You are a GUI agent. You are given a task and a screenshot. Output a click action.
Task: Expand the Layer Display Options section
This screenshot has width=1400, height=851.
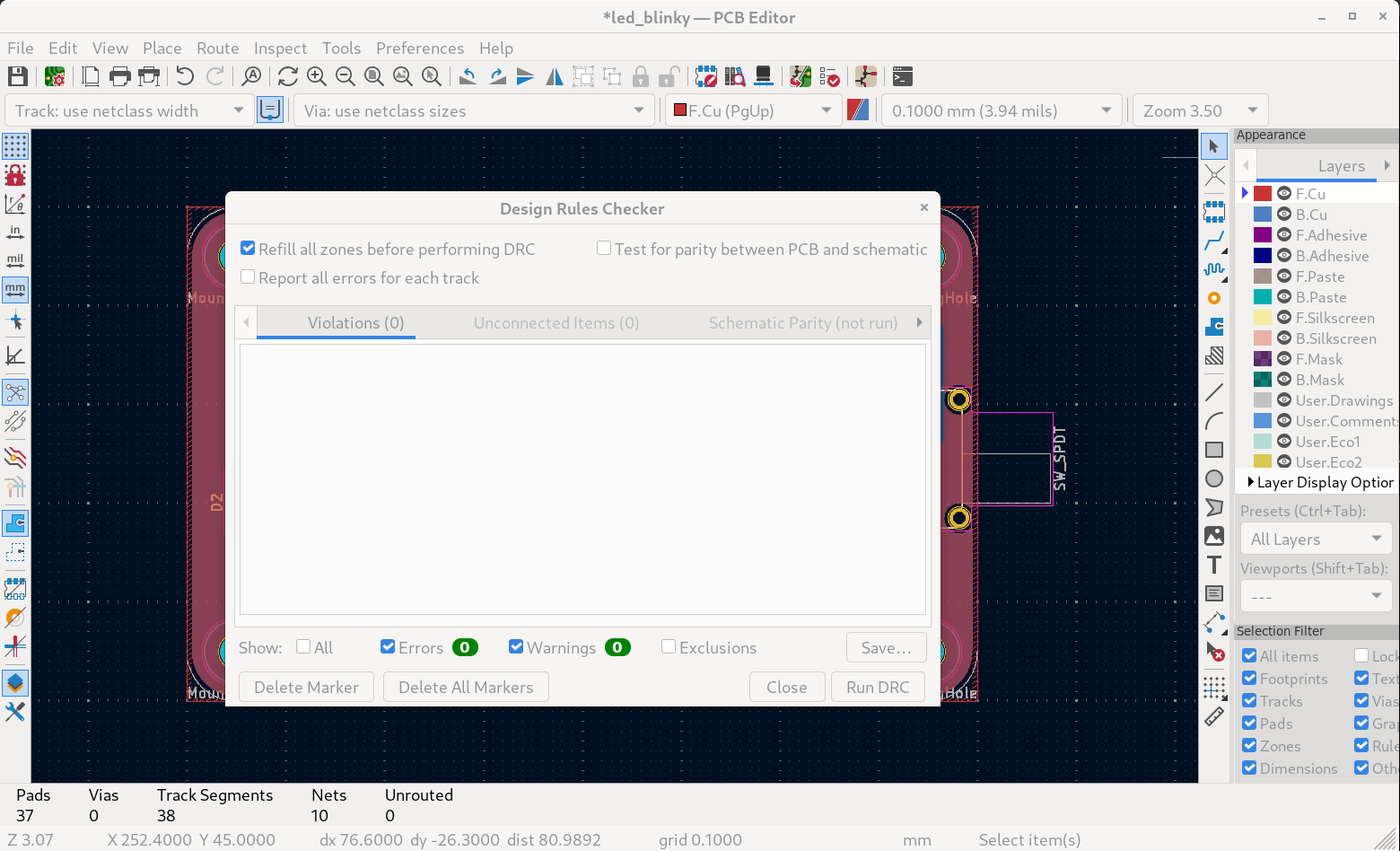[1250, 482]
